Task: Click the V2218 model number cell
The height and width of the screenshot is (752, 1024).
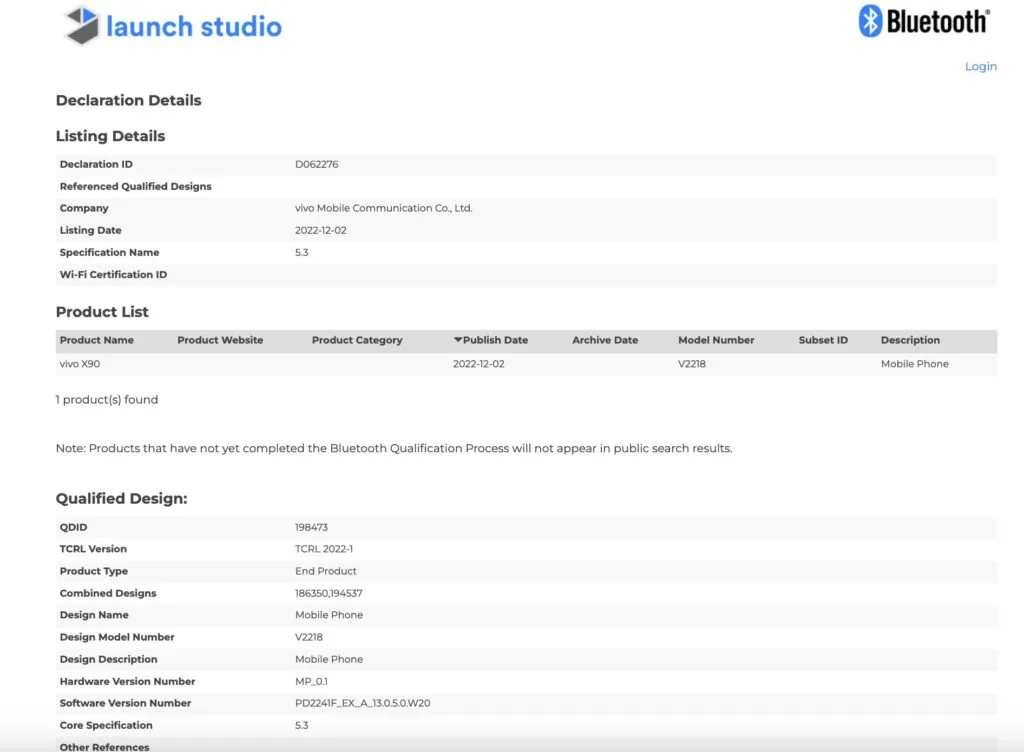Action: [691, 364]
